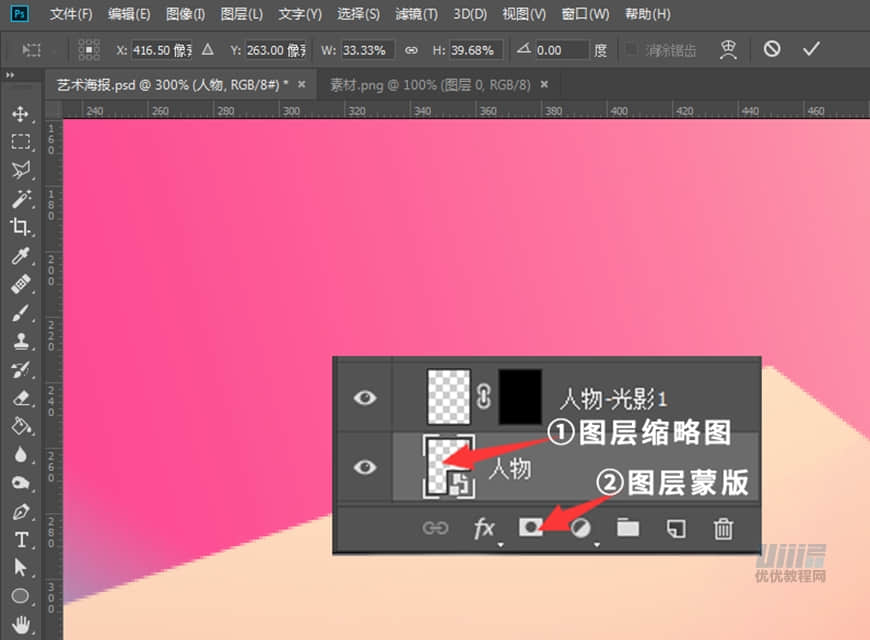Select the Move tool
The image size is (870, 640).
pos(22,113)
